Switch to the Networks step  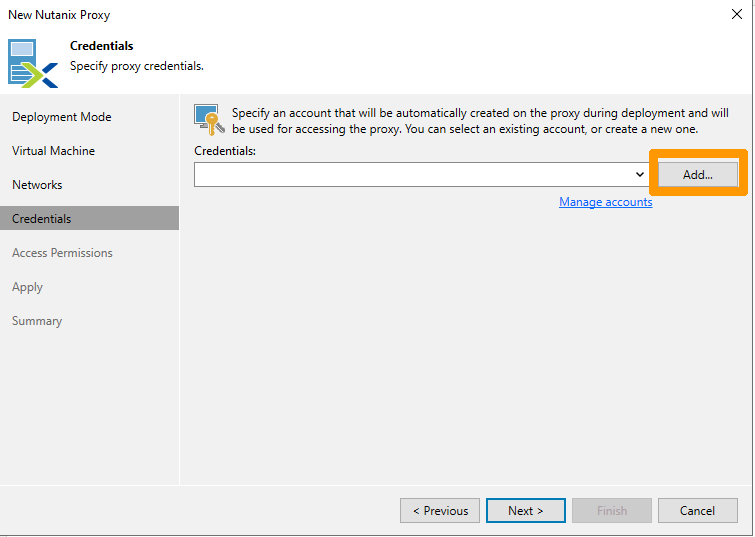[37, 185]
